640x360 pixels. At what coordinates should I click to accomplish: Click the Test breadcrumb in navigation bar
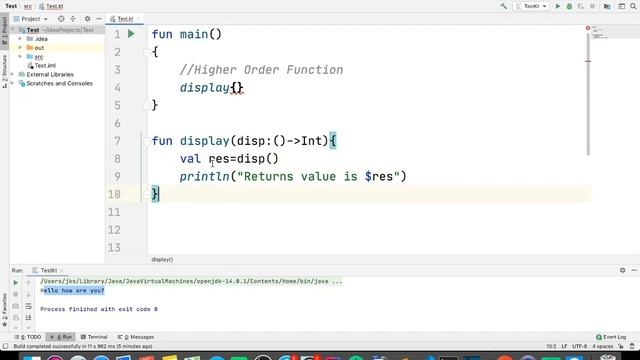tap(11, 6)
